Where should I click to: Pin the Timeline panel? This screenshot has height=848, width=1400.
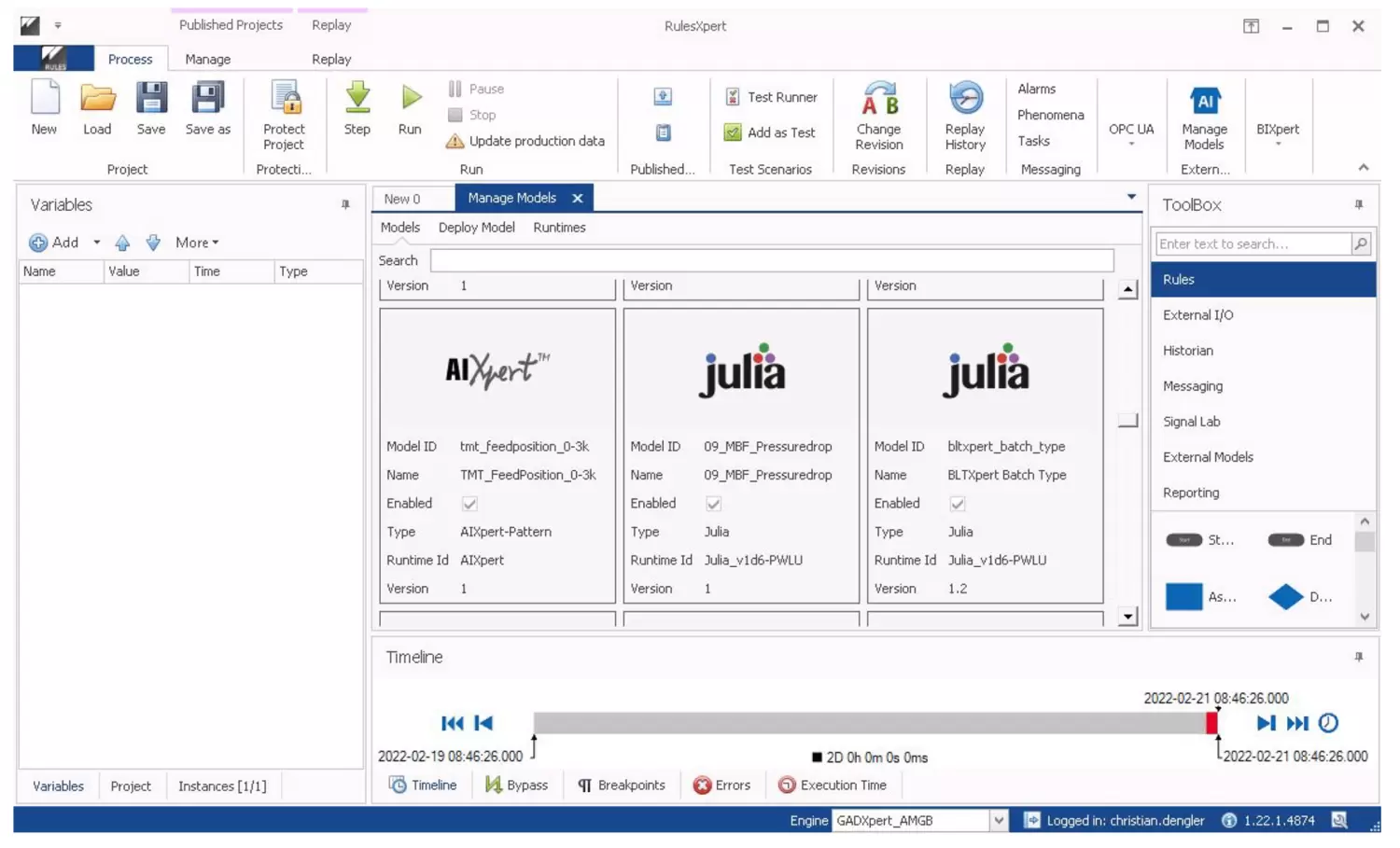click(x=1359, y=657)
